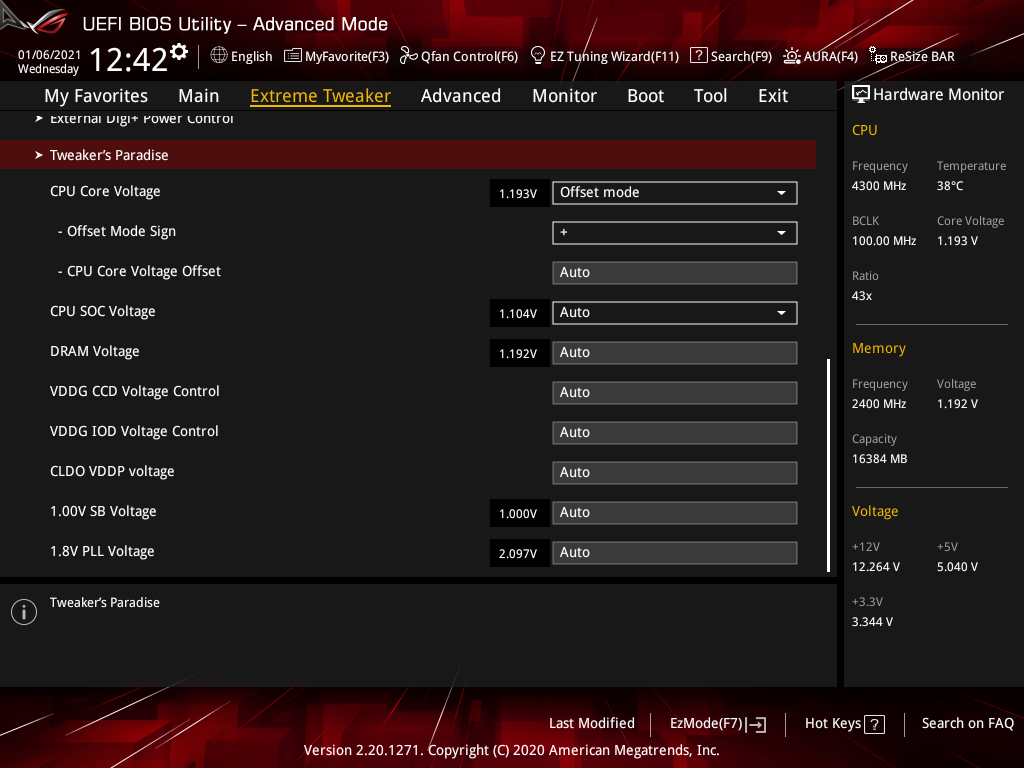1024x768 pixels.
Task: Click 1.8V PLL Voltage field
Action: [675, 552]
